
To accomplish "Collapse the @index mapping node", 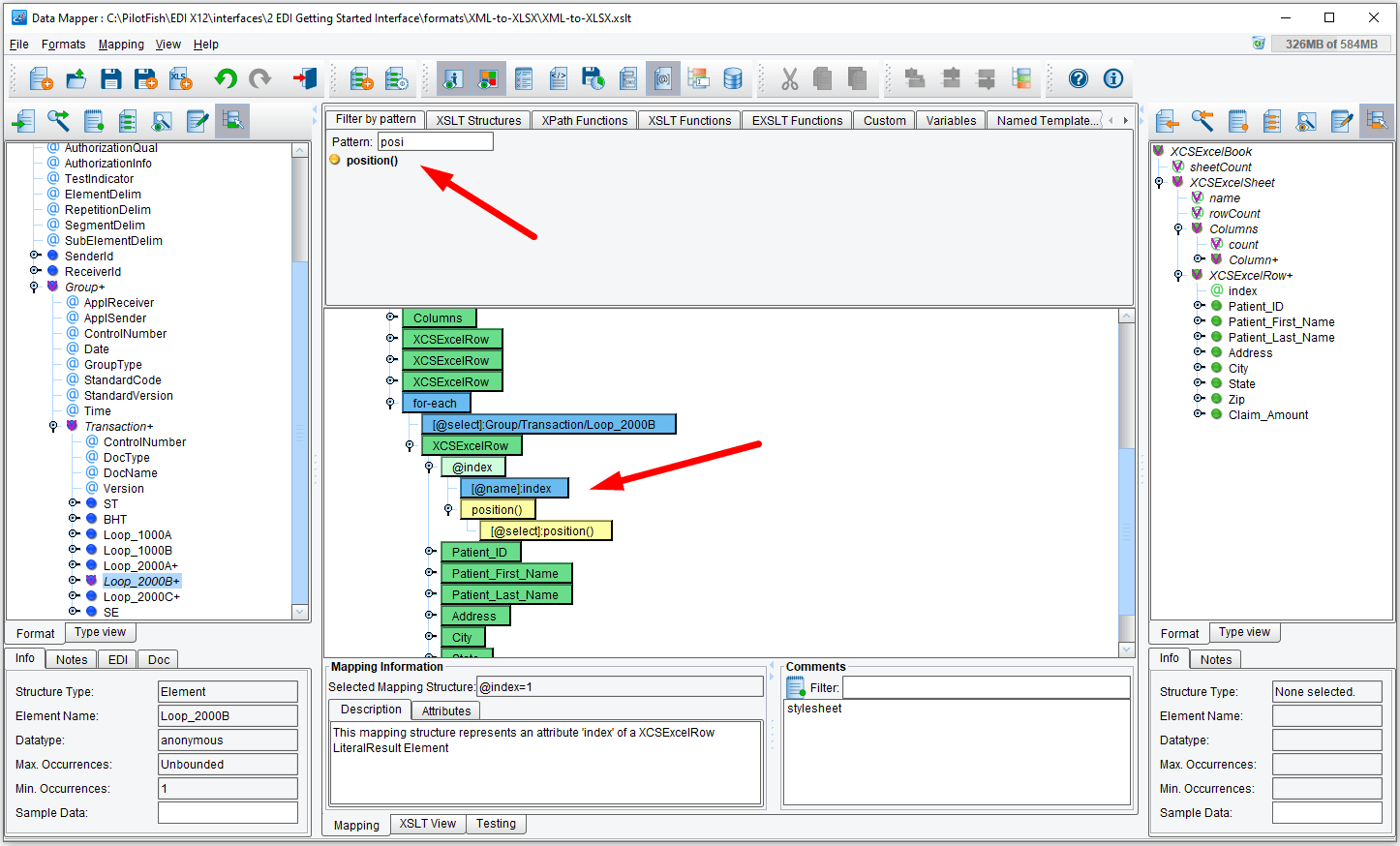I will coord(429,468).
